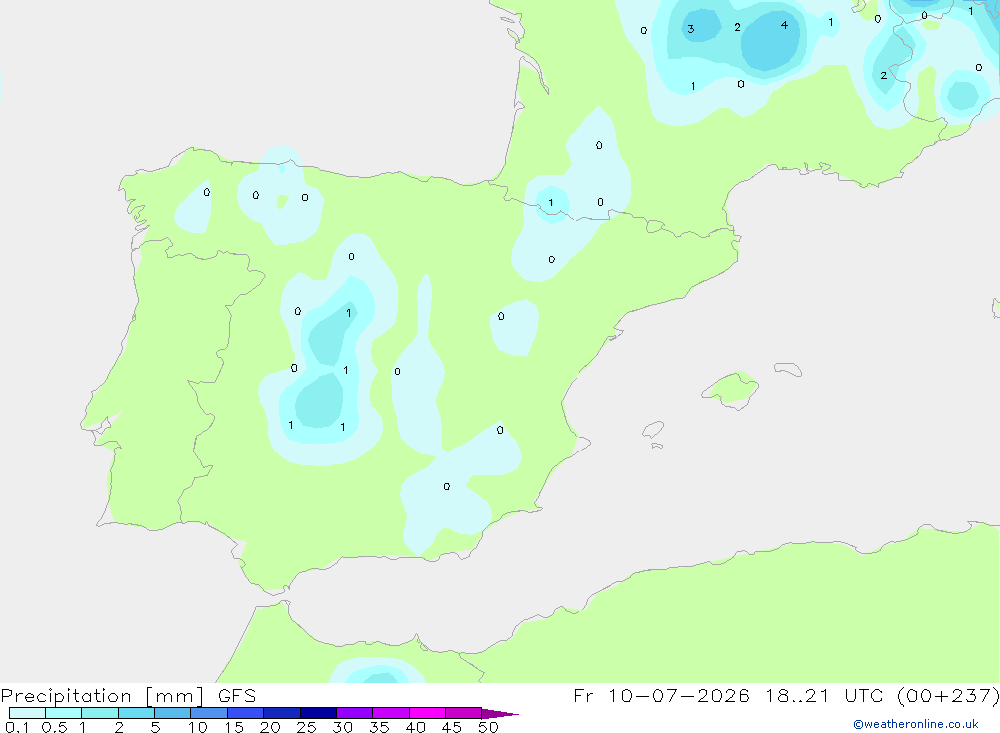The width and height of the screenshot is (1000, 733).
Task: Choose the 2–5 mm legend color swatch
Action: tap(136, 713)
